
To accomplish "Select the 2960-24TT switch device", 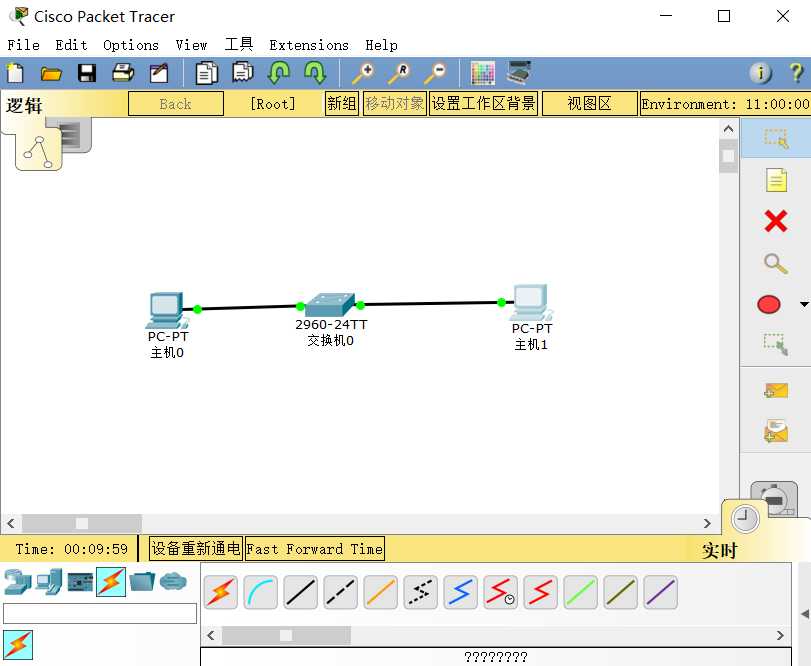I will (x=330, y=305).
